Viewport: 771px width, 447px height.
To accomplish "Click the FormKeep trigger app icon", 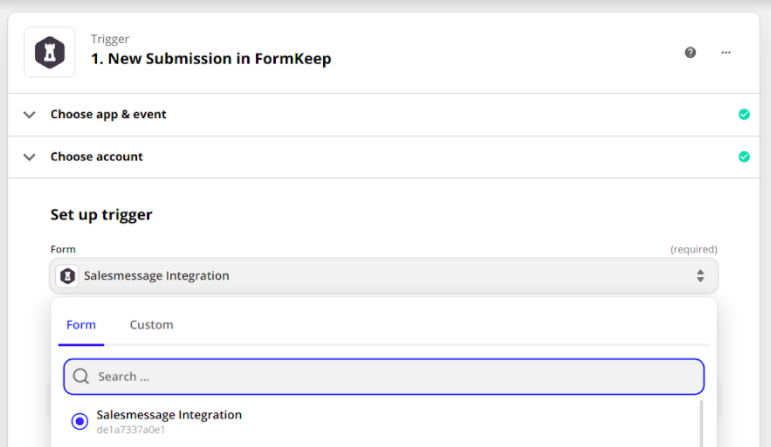I will (x=49, y=52).
